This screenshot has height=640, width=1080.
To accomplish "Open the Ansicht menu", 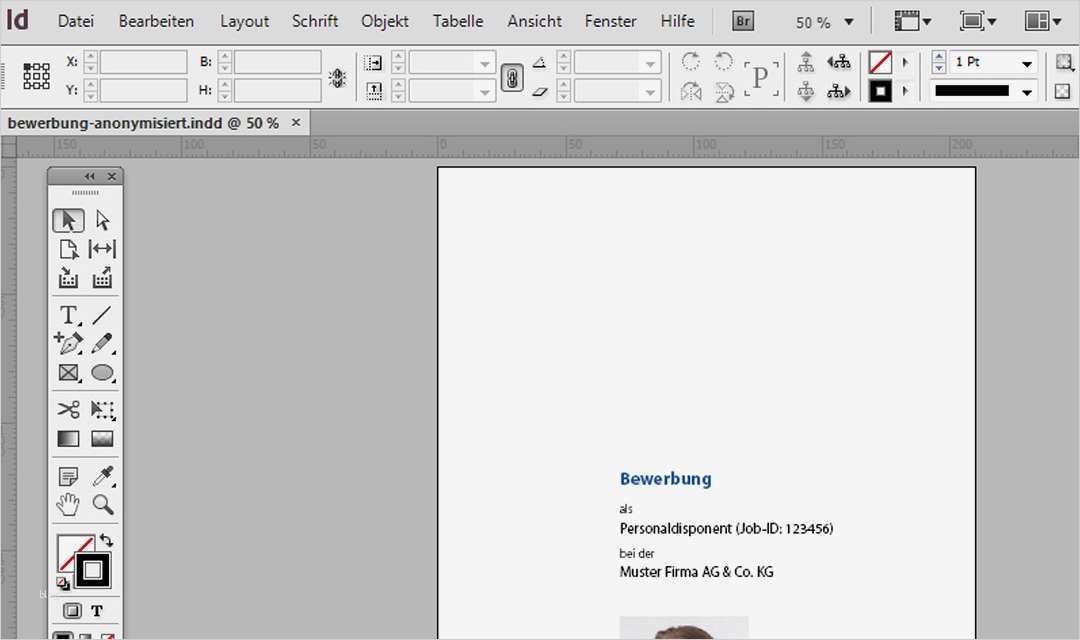I will tap(534, 21).
